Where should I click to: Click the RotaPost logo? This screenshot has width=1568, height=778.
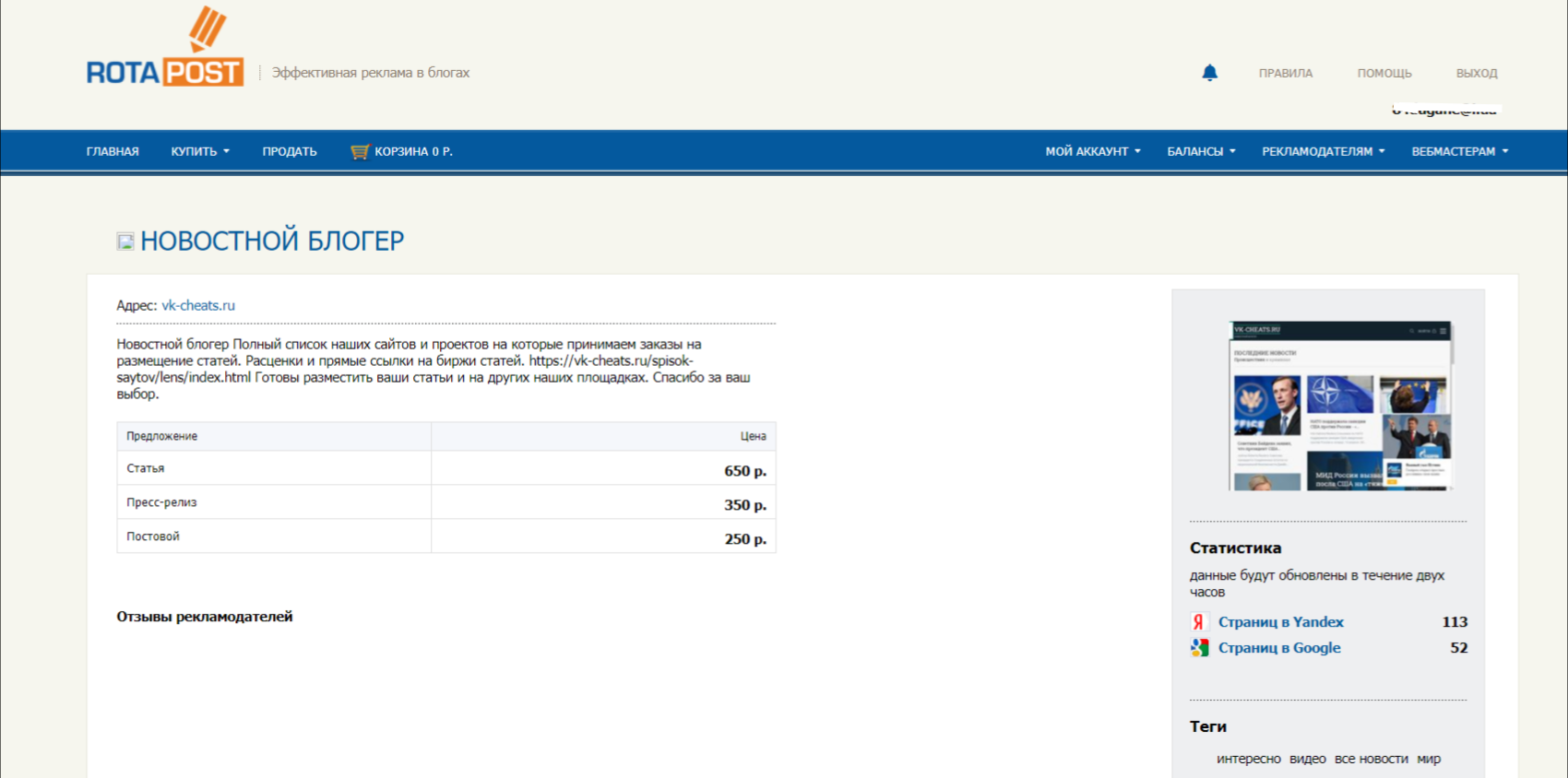[x=165, y=46]
